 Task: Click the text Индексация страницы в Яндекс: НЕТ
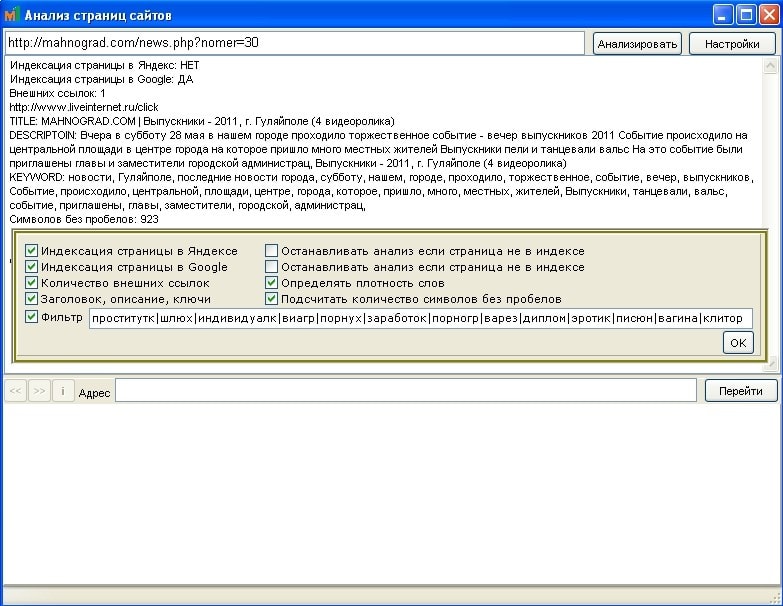pos(105,65)
